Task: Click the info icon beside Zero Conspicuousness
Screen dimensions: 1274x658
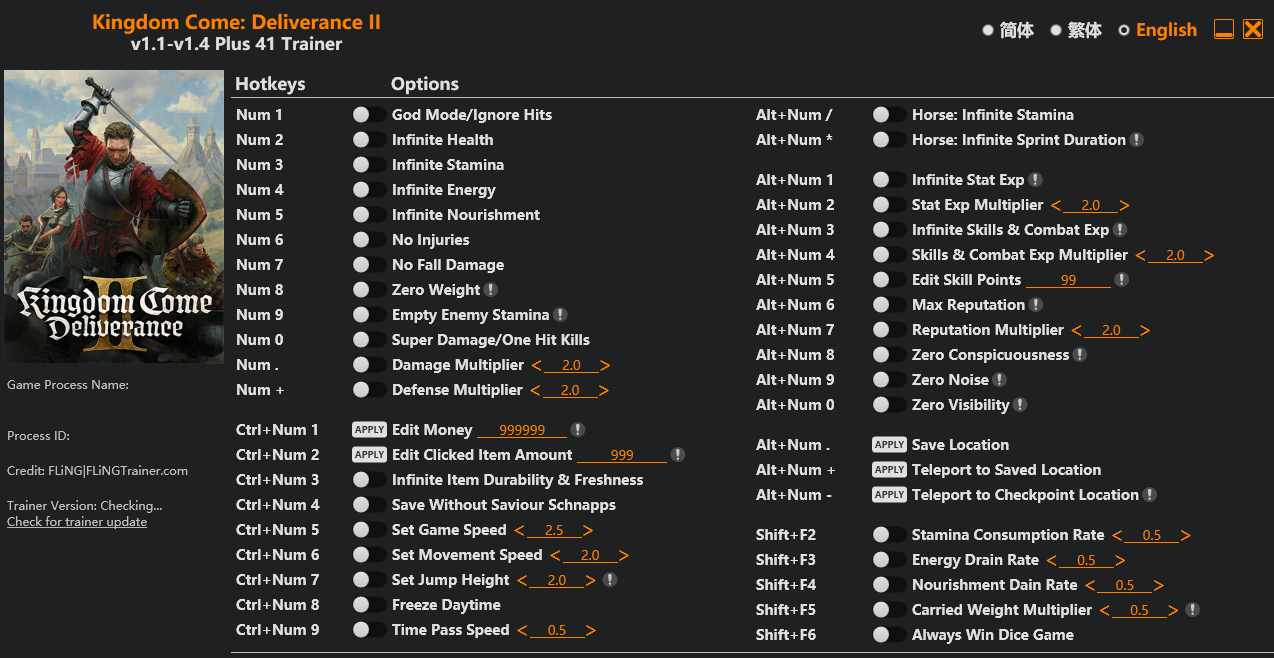Action: 1080,355
